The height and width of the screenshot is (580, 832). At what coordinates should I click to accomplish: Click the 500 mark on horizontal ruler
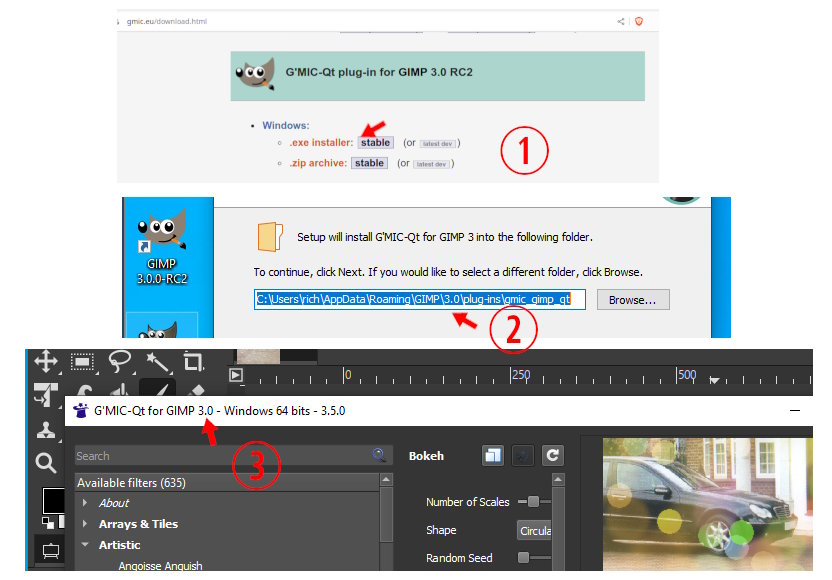tap(687, 375)
